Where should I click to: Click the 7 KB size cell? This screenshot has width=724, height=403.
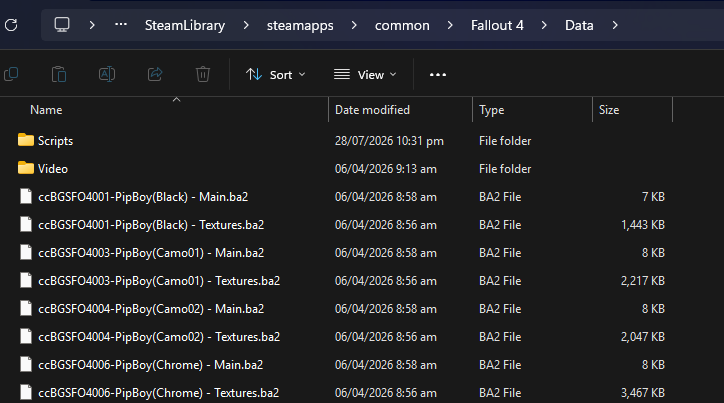coord(653,197)
